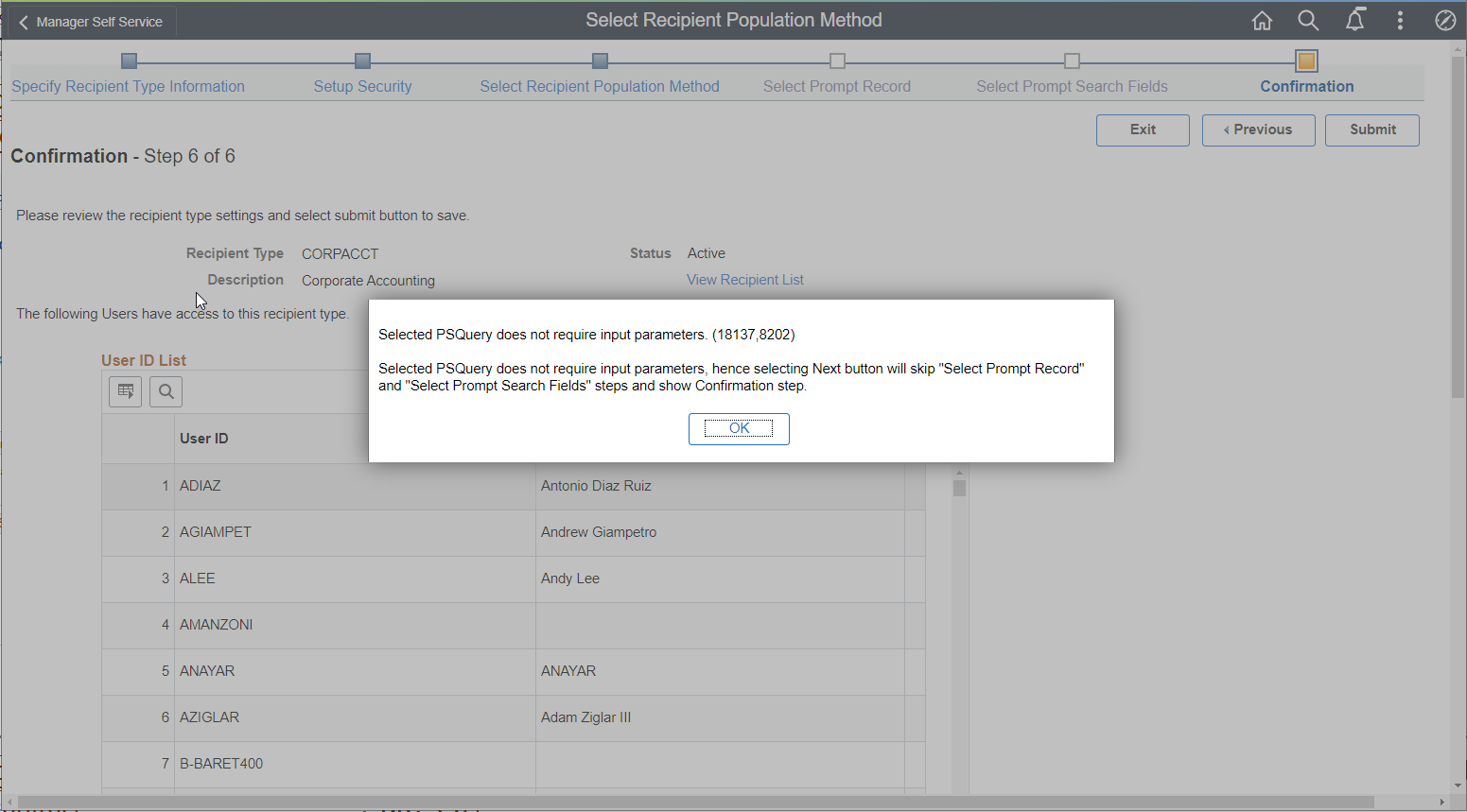Screen dimensions: 1467x812
Task: Select the Confirmation step
Action: point(1307,86)
